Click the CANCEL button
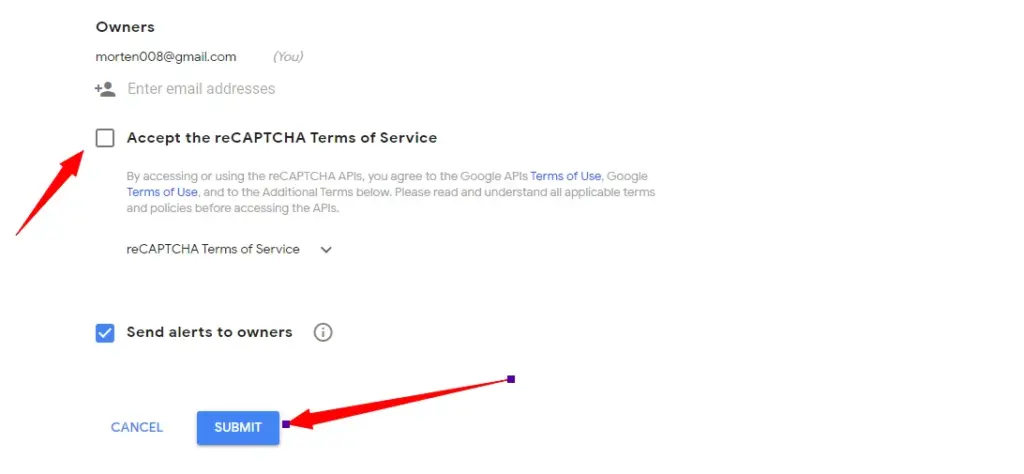Image resolution: width=1024 pixels, height=474 pixels. click(x=137, y=428)
